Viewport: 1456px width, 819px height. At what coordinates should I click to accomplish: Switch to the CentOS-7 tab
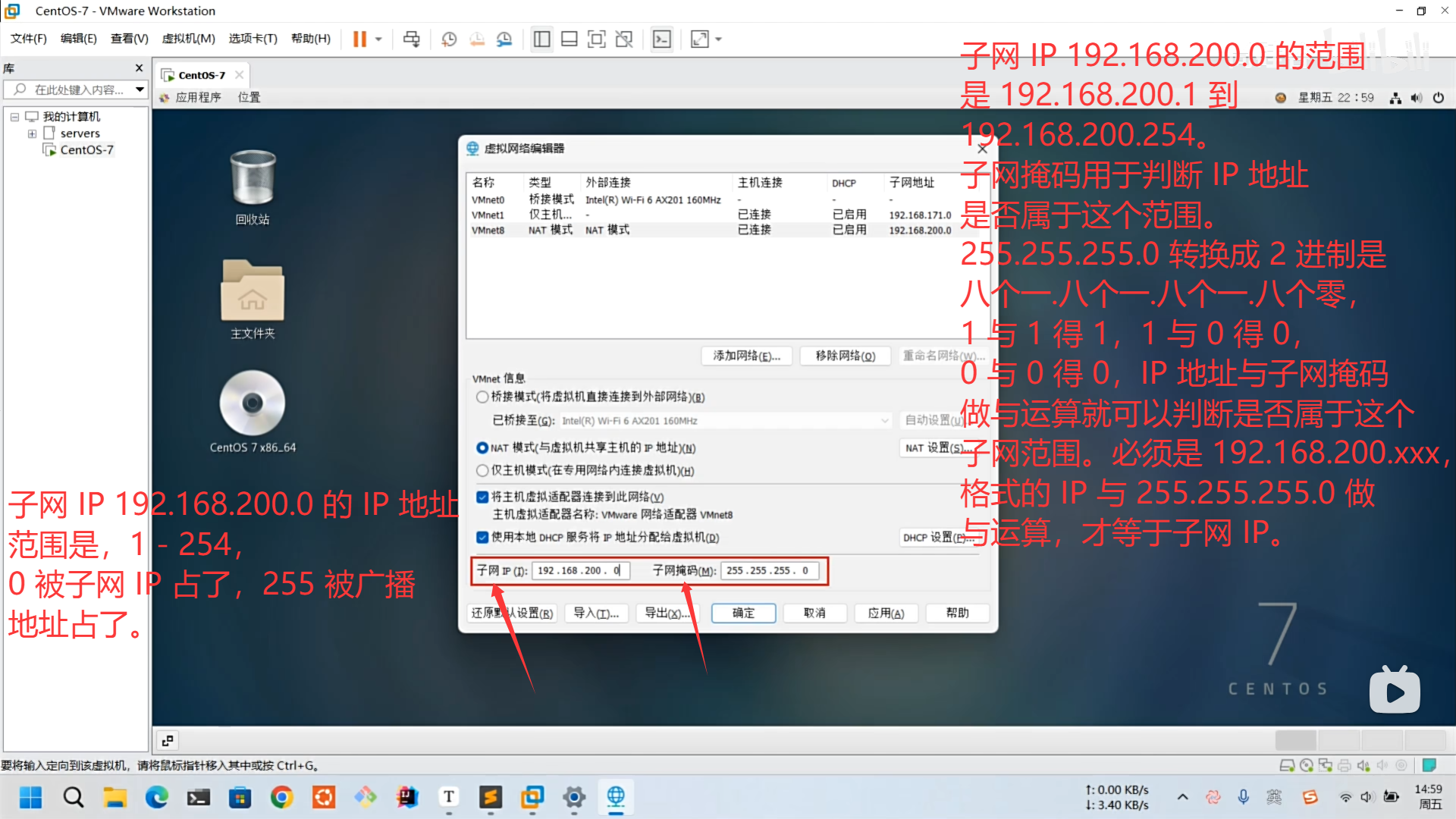point(202,75)
